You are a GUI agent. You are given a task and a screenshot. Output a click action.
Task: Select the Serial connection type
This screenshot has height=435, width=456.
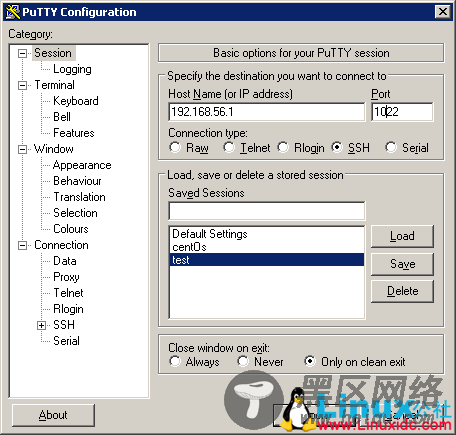click(x=391, y=147)
